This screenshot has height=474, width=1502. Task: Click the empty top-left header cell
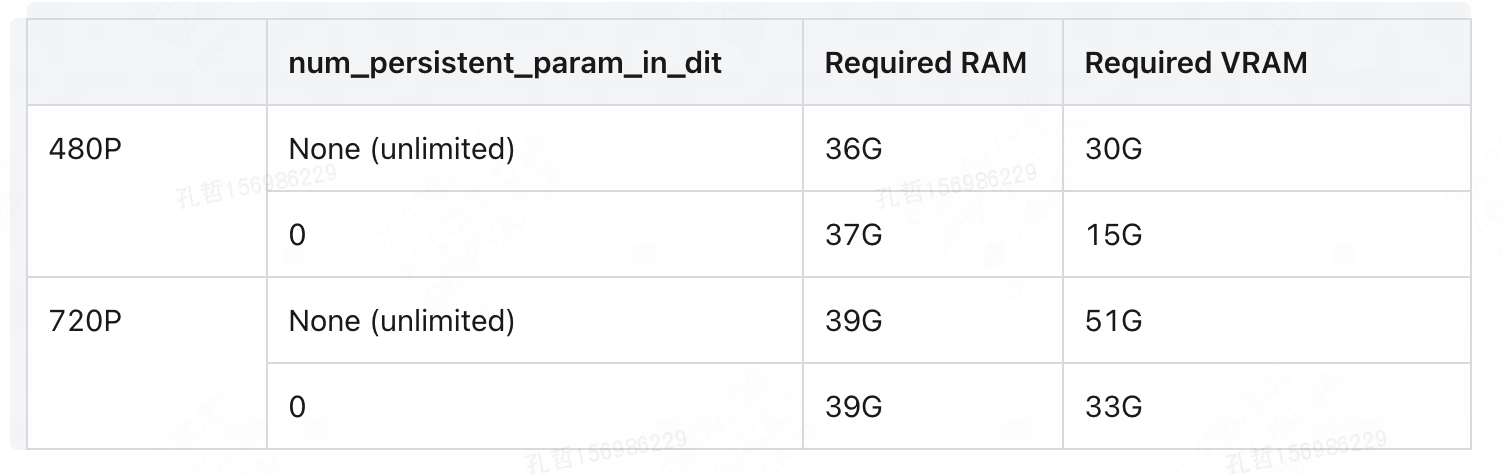(x=147, y=63)
